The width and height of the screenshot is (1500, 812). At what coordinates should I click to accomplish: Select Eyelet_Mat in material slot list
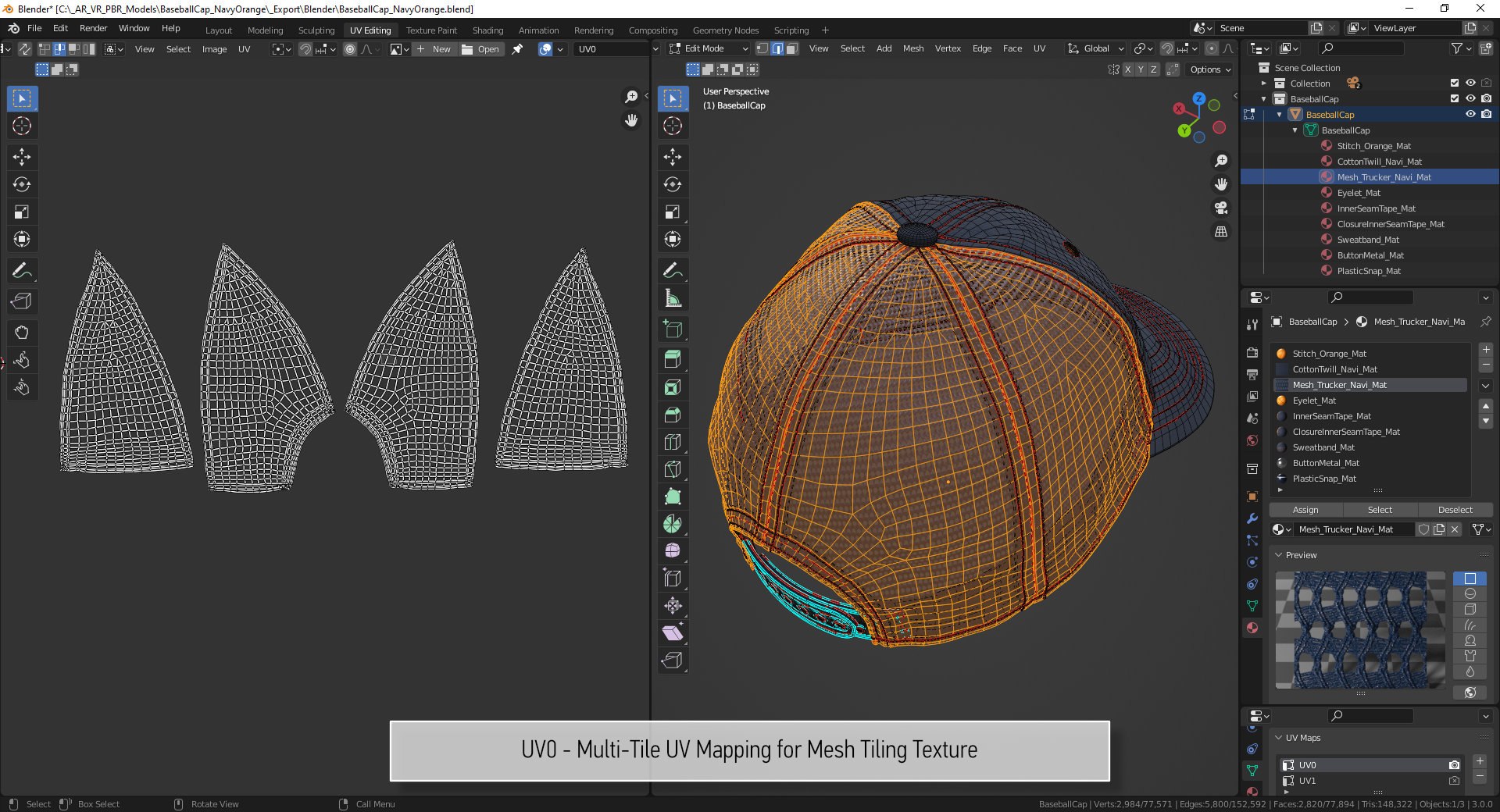click(x=1370, y=401)
